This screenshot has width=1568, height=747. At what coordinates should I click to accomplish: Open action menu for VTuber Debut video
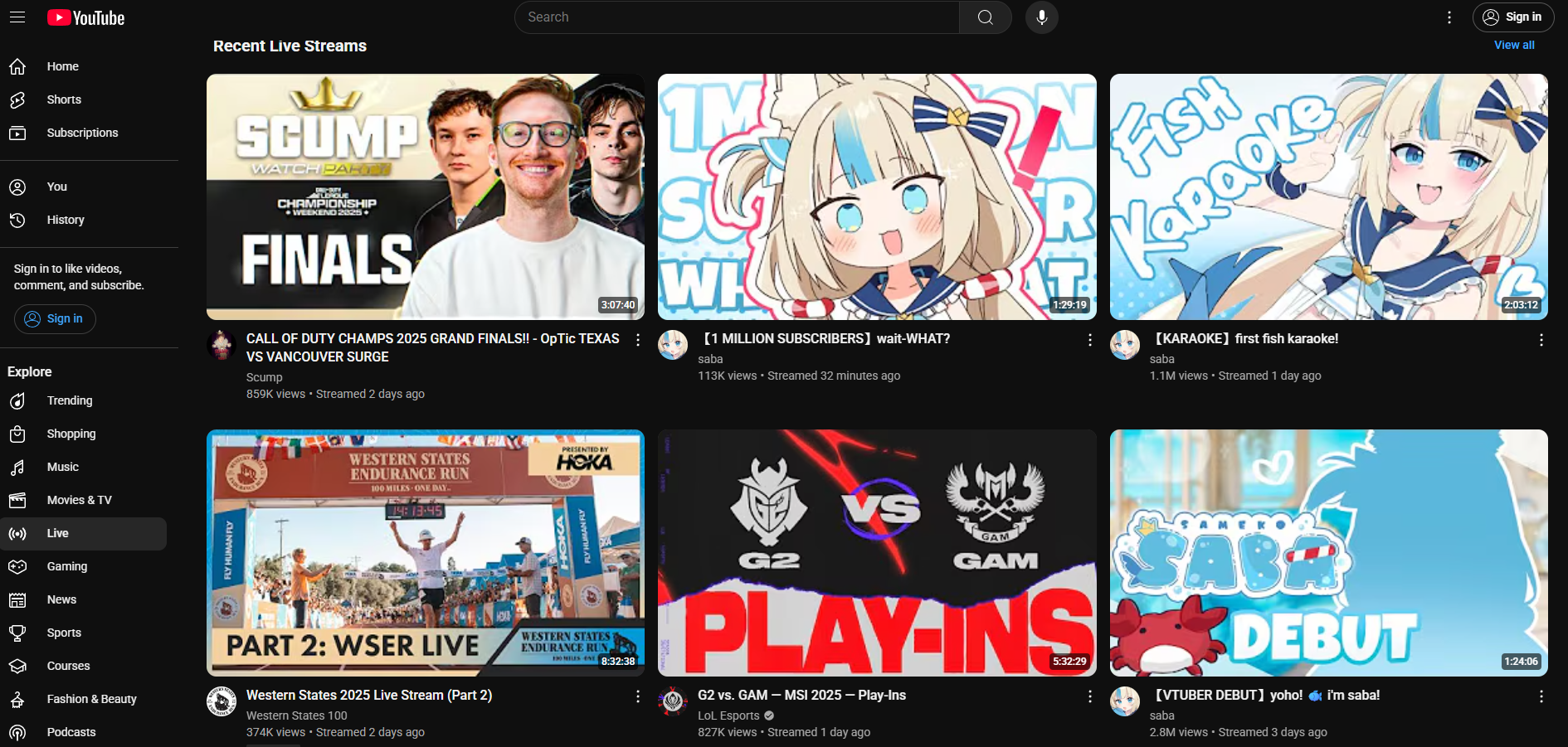[x=1541, y=696]
